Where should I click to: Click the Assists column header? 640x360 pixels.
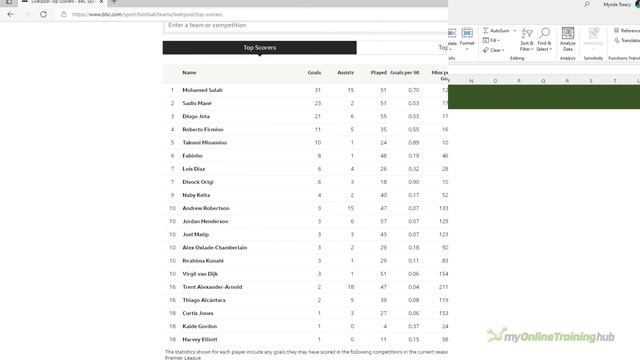tap(346, 73)
